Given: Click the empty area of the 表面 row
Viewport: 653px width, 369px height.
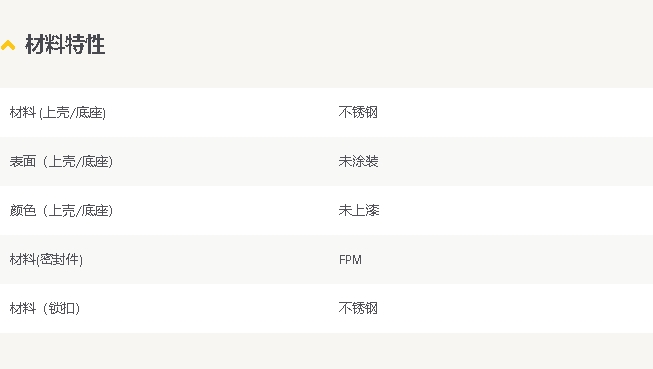Looking at the screenshot, I should pos(516,162).
